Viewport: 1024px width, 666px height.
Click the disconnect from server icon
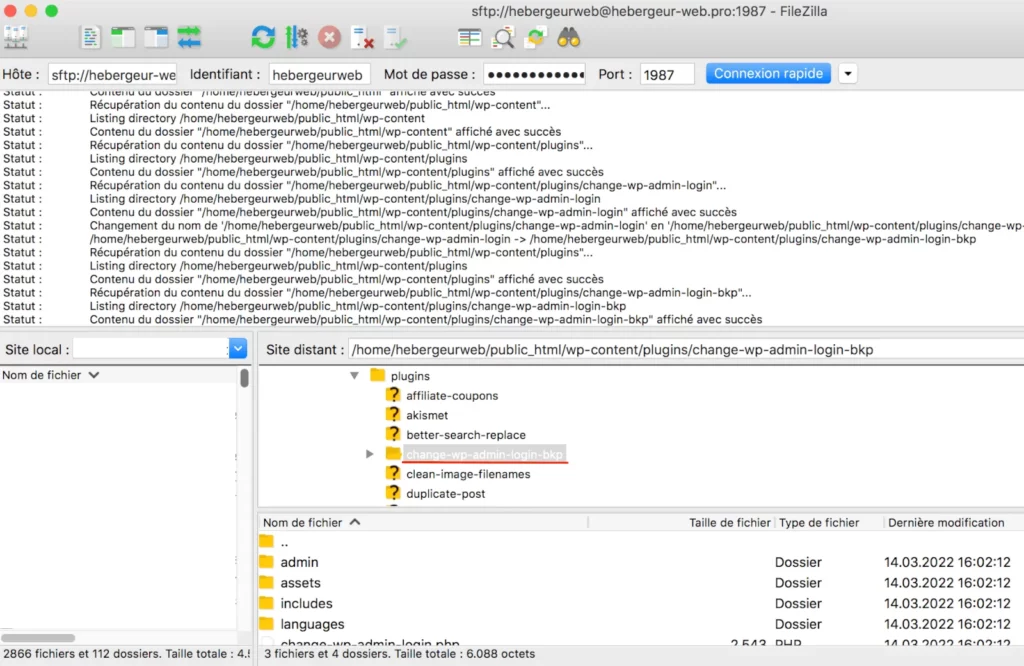pyautogui.click(x=362, y=38)
